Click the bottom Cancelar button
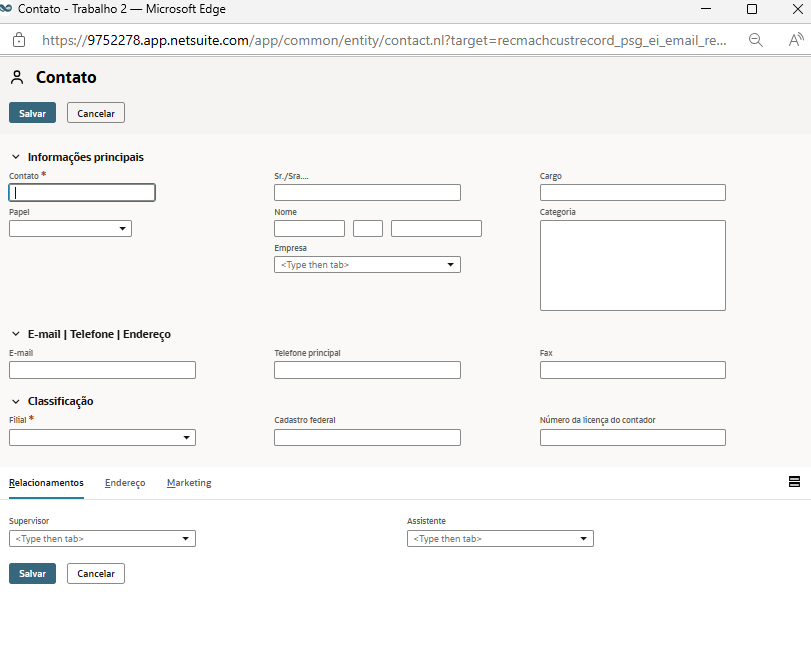 (96, 574)
